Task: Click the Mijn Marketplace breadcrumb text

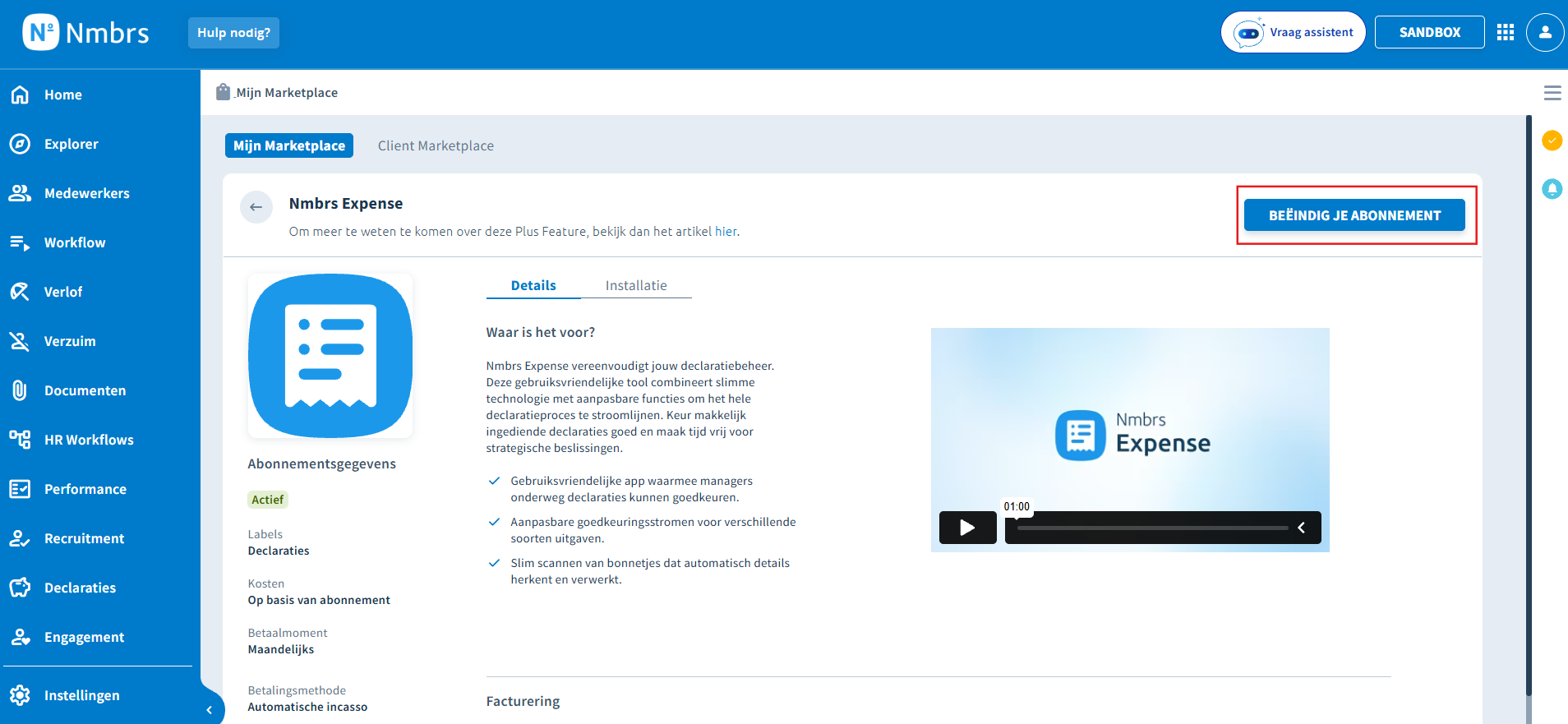Action: 287,93
